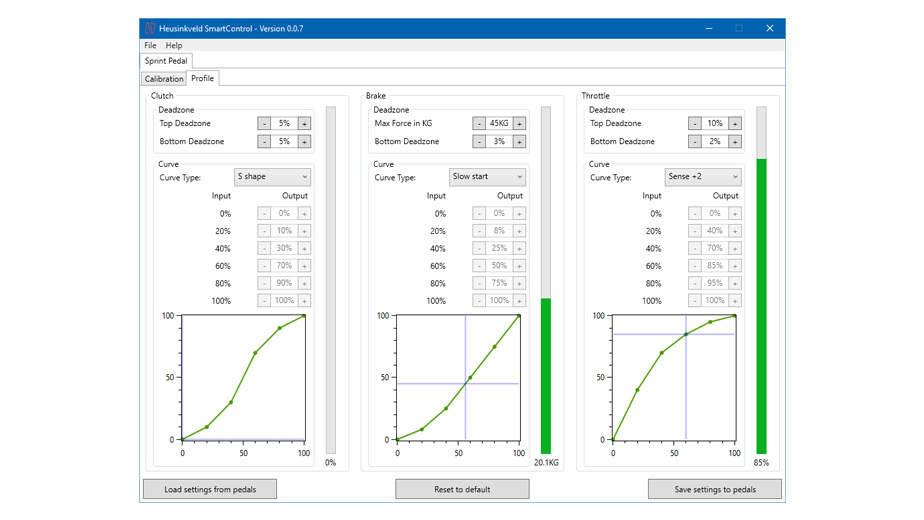
Task: Click the Brake curve graph
Action: pyautogui.click(x=458, y=378)
